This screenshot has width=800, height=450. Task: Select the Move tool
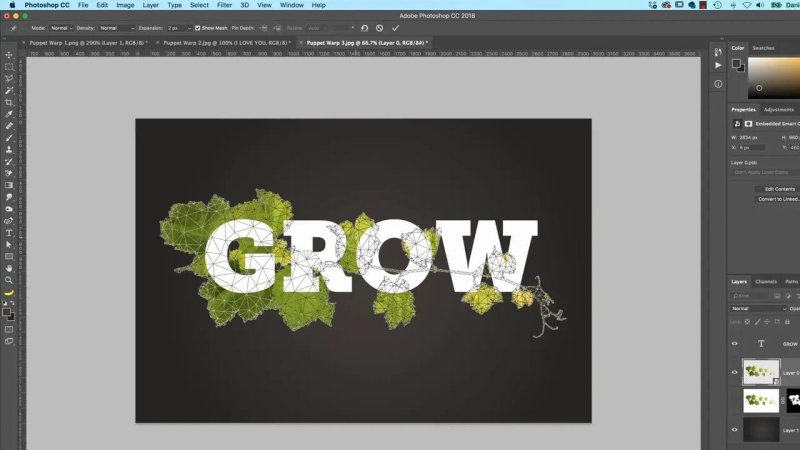coord(9,55)
